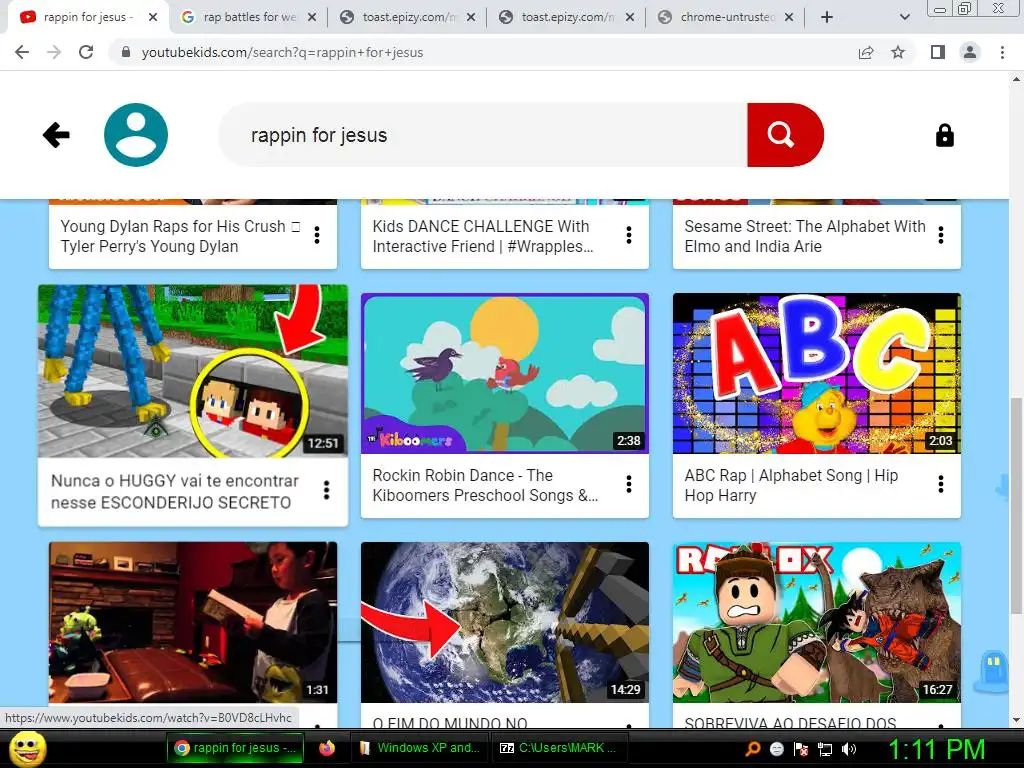Click the scrollbar down arrow
Image resolution: width=1024 pixels, height=768 pixels.
(1016, 720)
